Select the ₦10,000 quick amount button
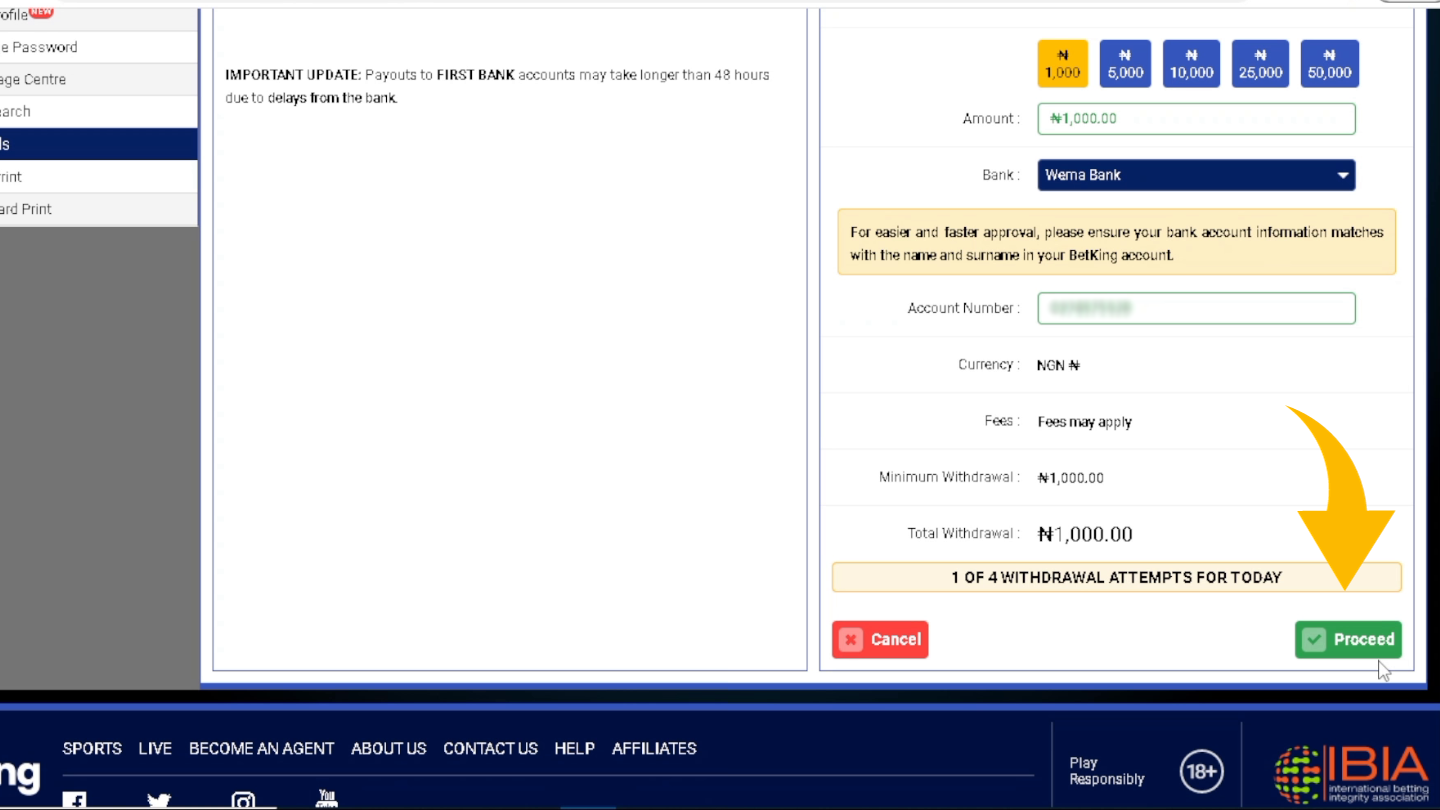 click(x=1191, y=64)
